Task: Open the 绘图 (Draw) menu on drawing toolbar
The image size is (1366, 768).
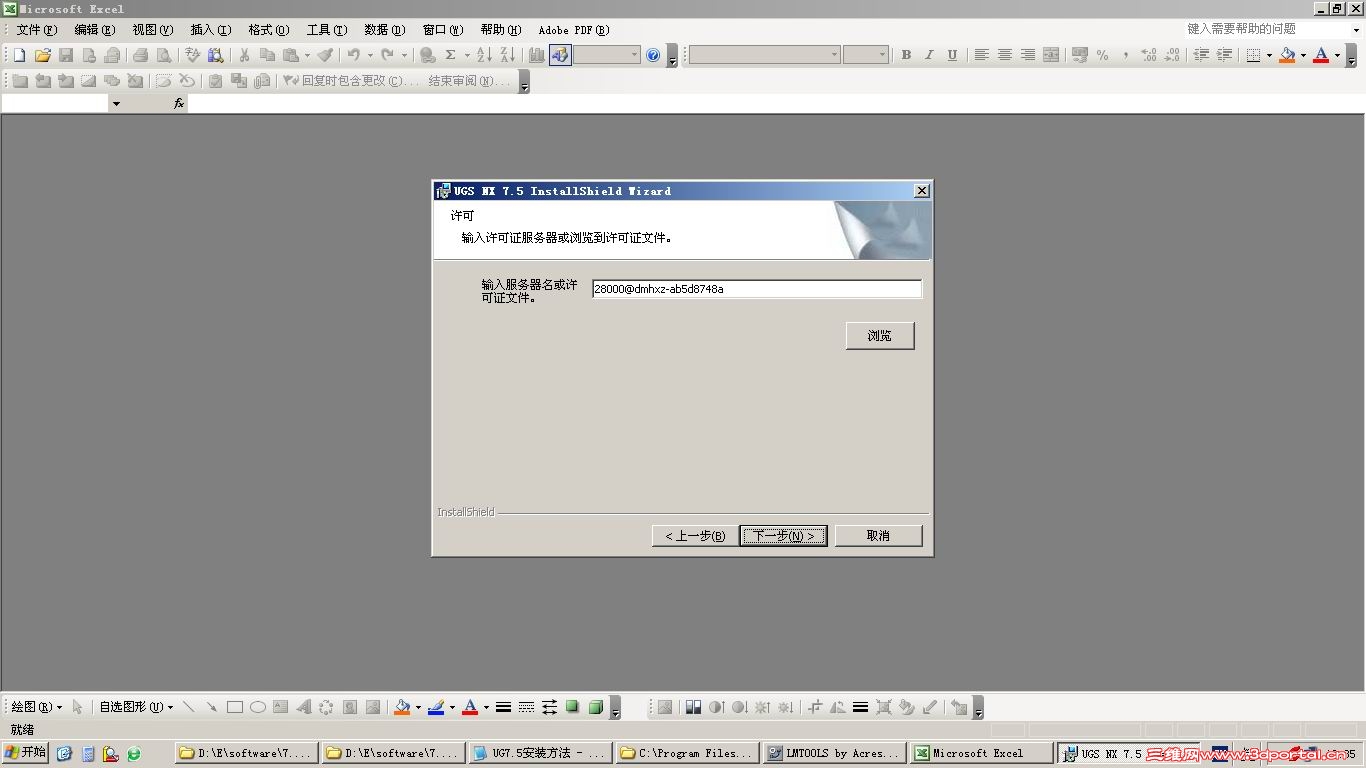Action: (x=36, y=707)
